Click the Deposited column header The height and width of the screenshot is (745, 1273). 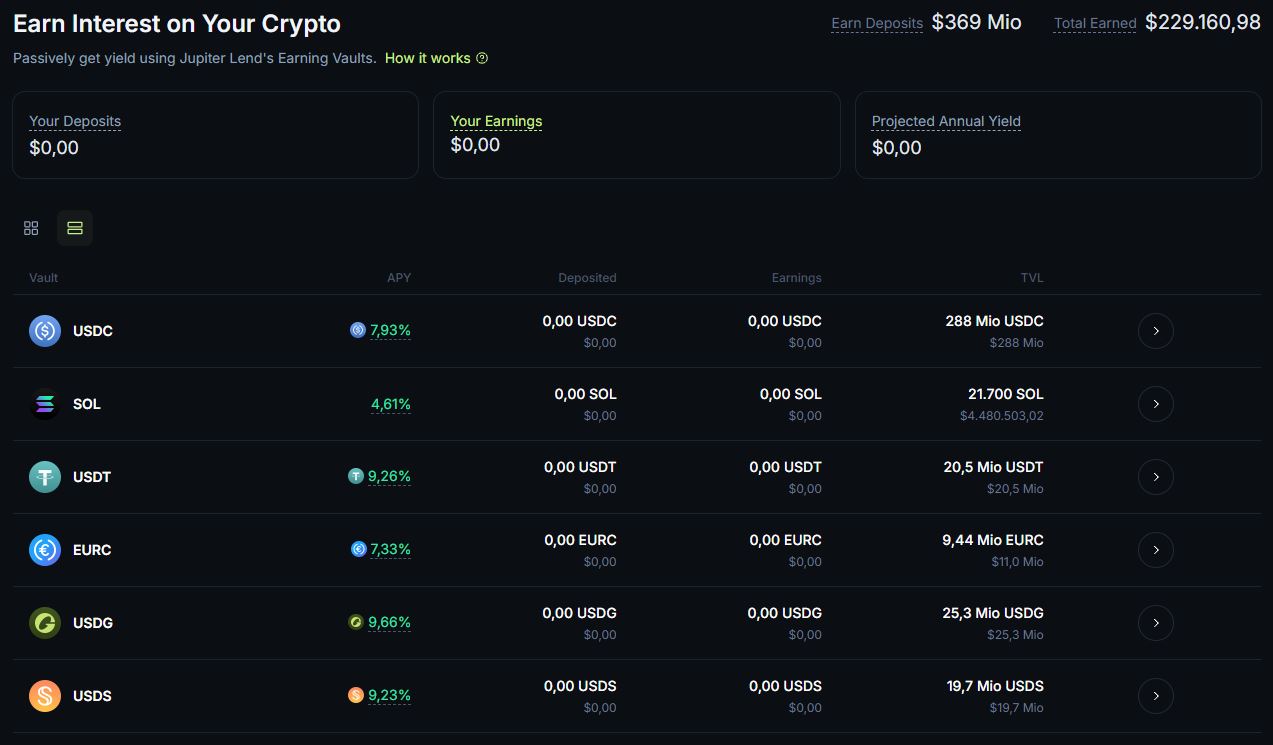pos(587,277)
